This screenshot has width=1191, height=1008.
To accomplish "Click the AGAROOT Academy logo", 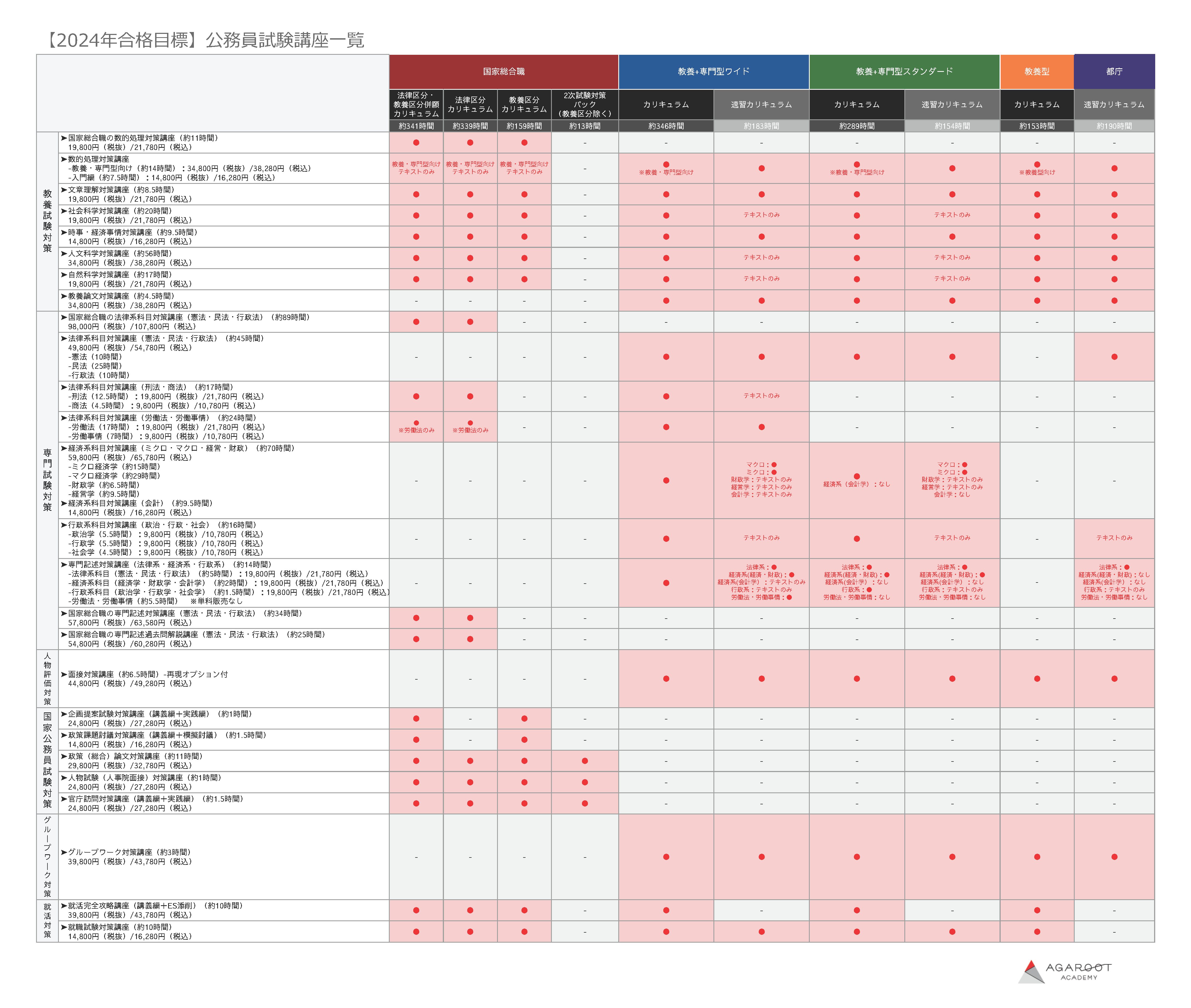I will [x=1064, y=971].
